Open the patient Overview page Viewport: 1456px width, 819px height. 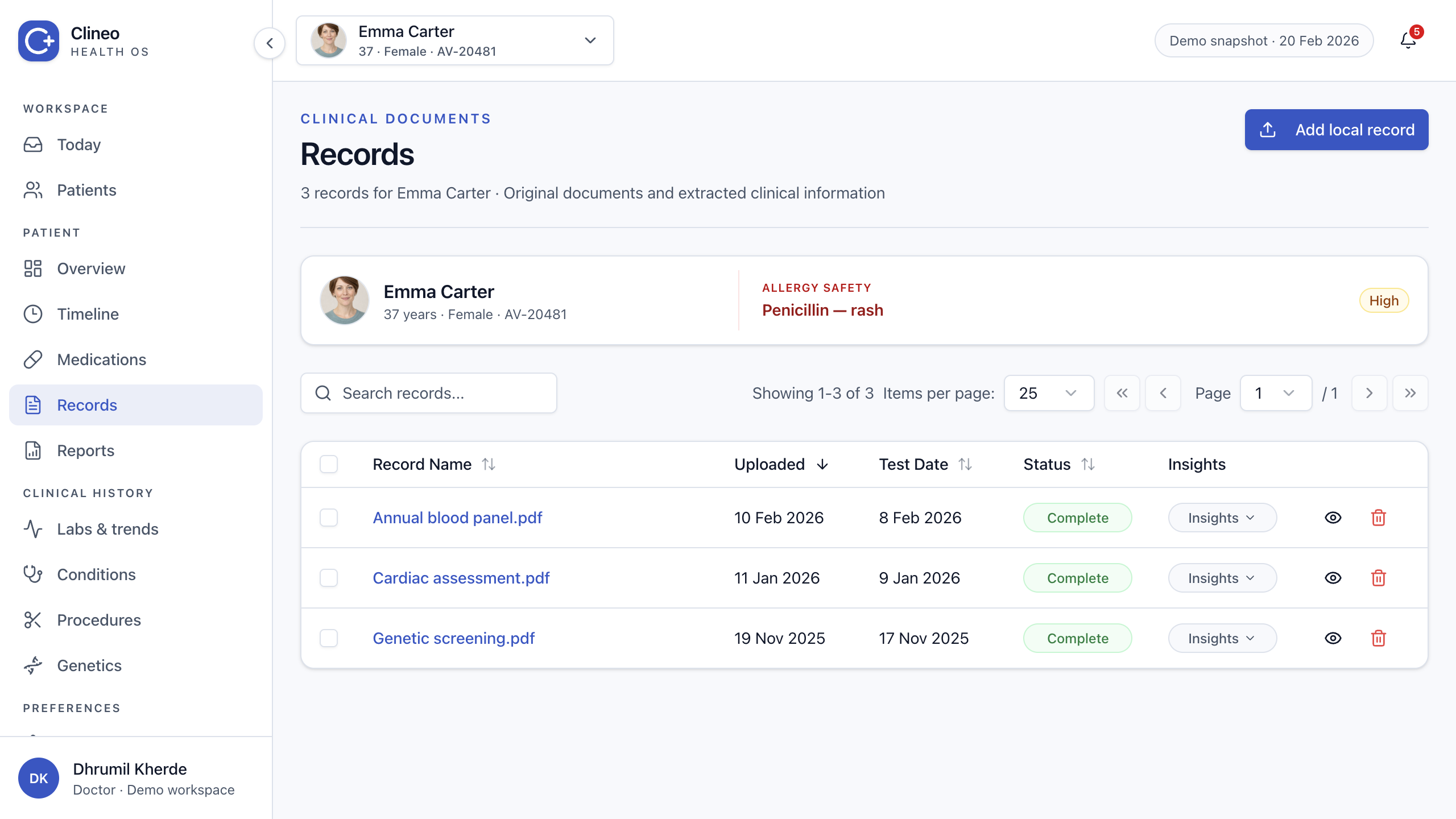pyautogui.click(x=136, y=268)
